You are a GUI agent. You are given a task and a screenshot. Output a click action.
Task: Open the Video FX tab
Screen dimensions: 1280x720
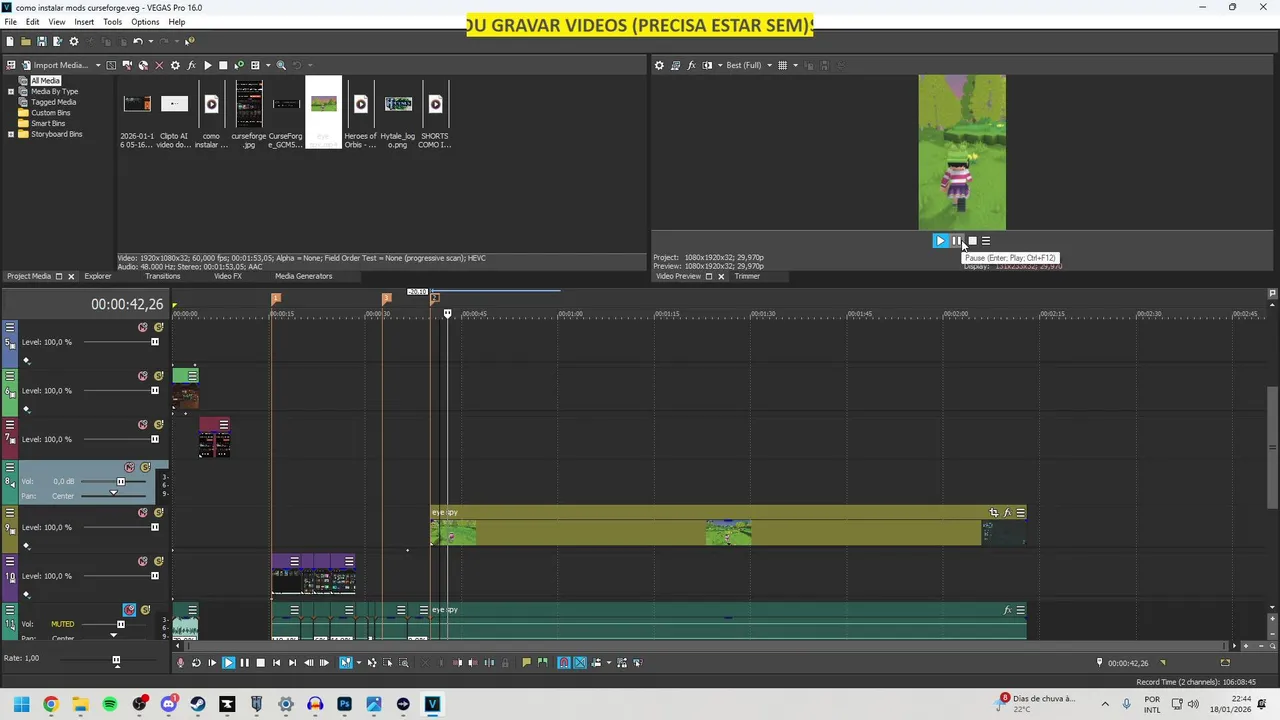(227, 276)
